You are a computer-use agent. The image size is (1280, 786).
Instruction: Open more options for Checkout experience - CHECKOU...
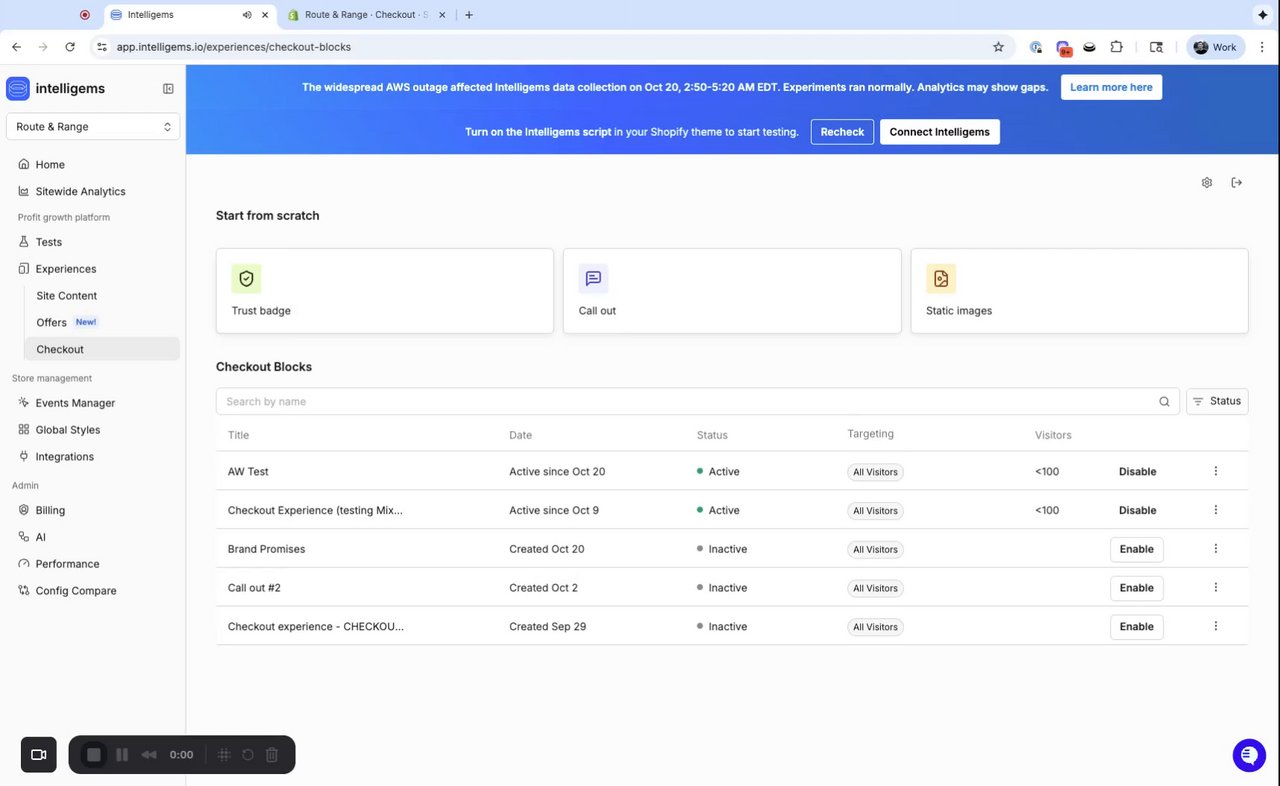point(1216,627)
